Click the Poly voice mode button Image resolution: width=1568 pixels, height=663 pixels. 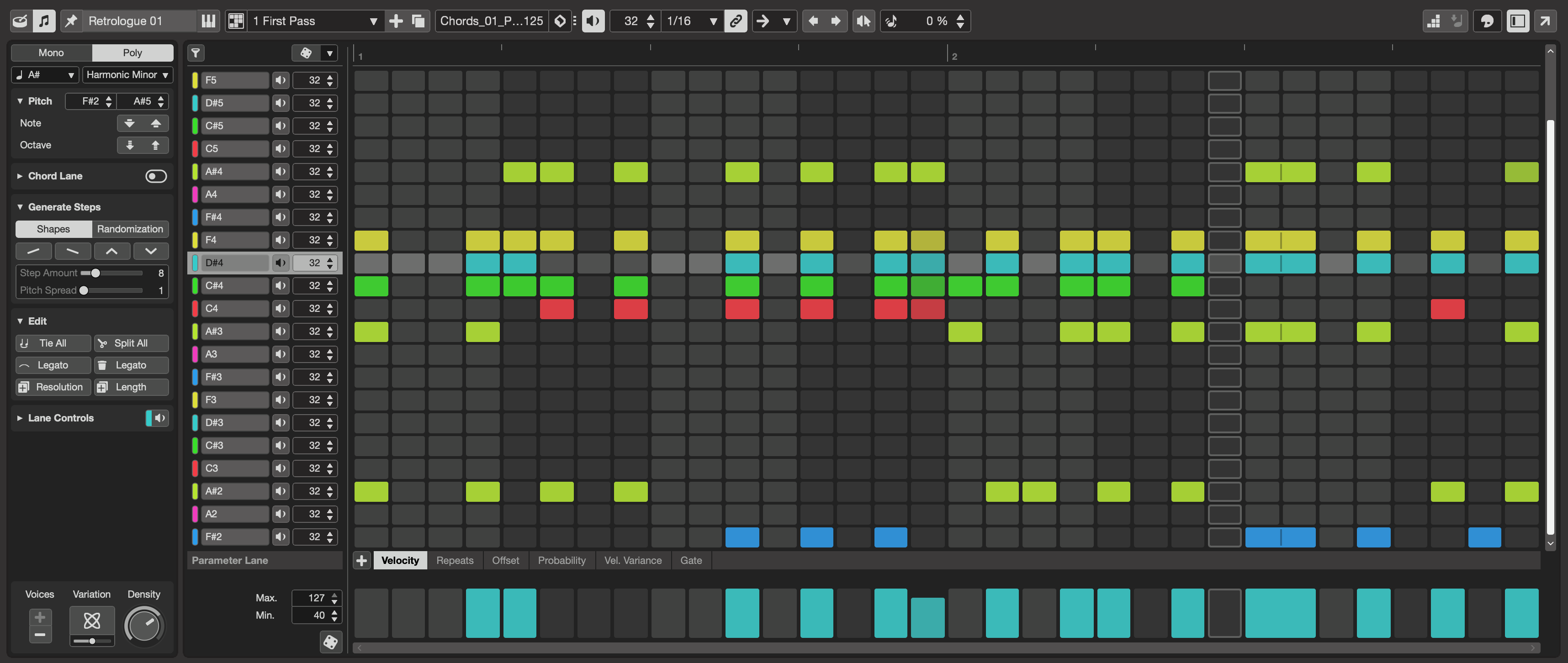(132, 53)
